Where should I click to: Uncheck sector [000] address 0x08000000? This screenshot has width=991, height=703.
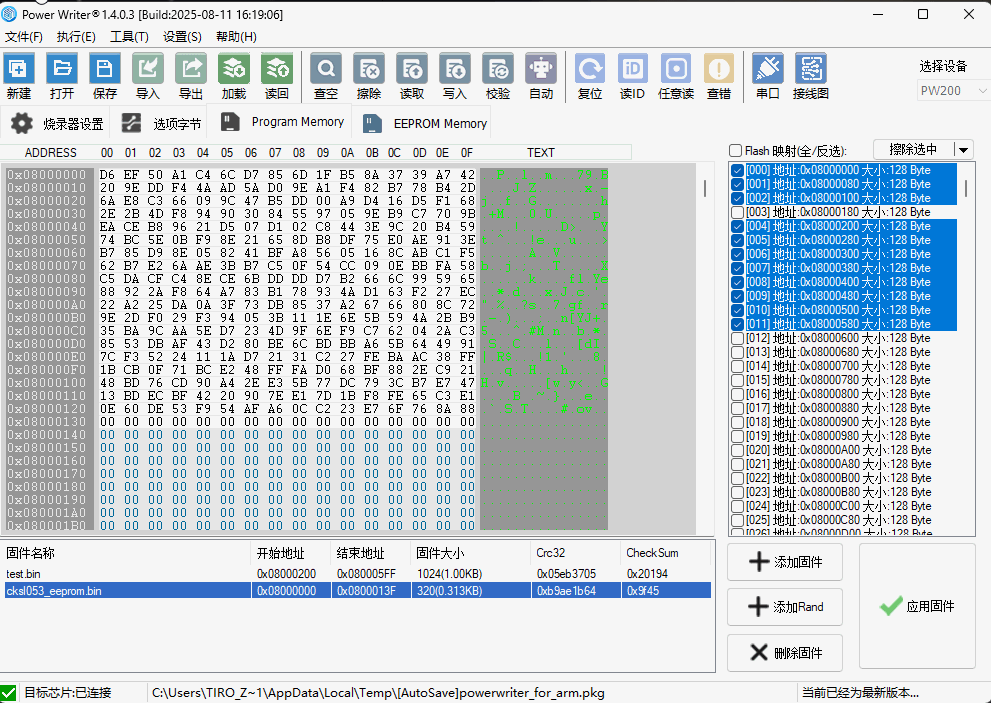click(x=737, y=170)
